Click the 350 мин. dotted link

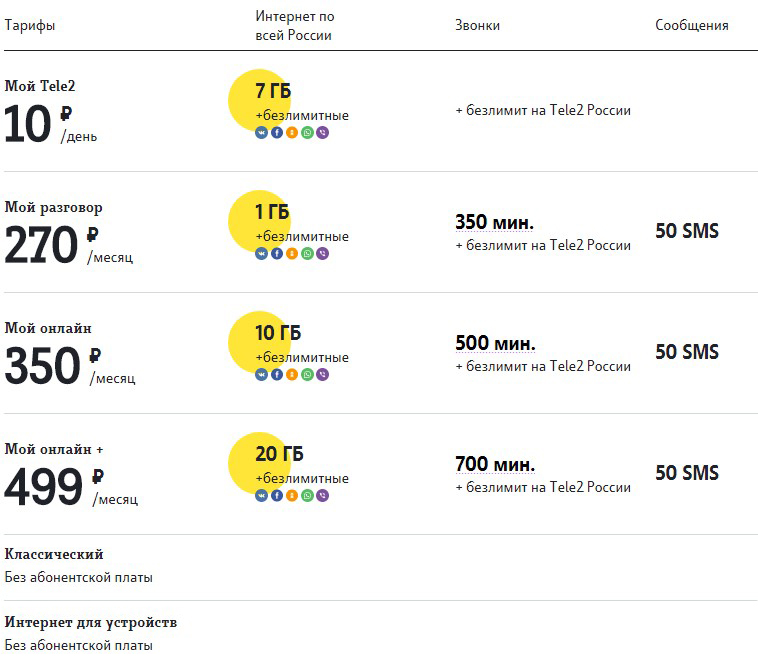click(494, 222)
